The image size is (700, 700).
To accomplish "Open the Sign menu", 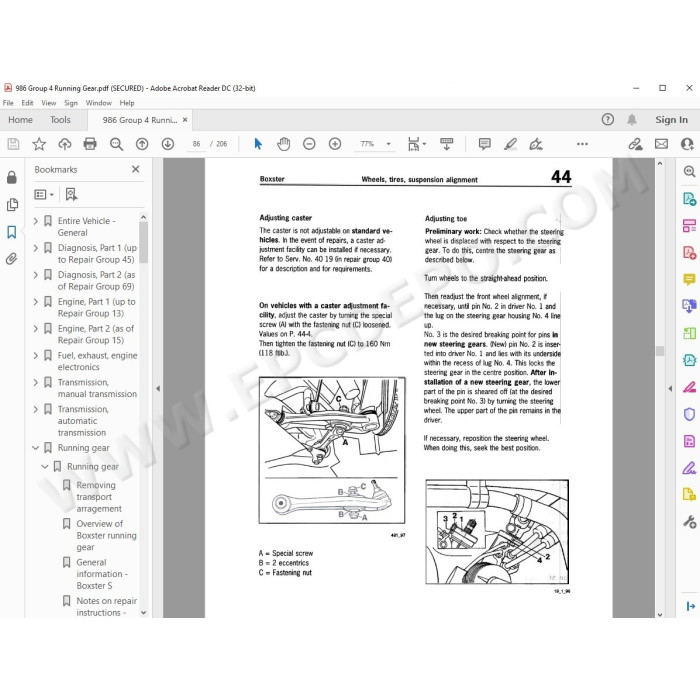I will tap(71, 103).
